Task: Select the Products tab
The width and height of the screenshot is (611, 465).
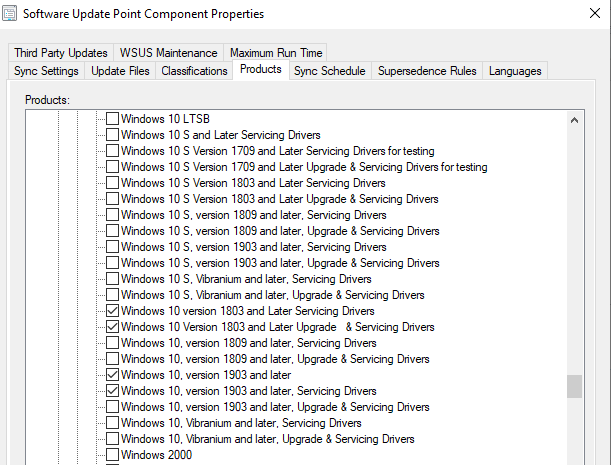Action: (261, 69)
